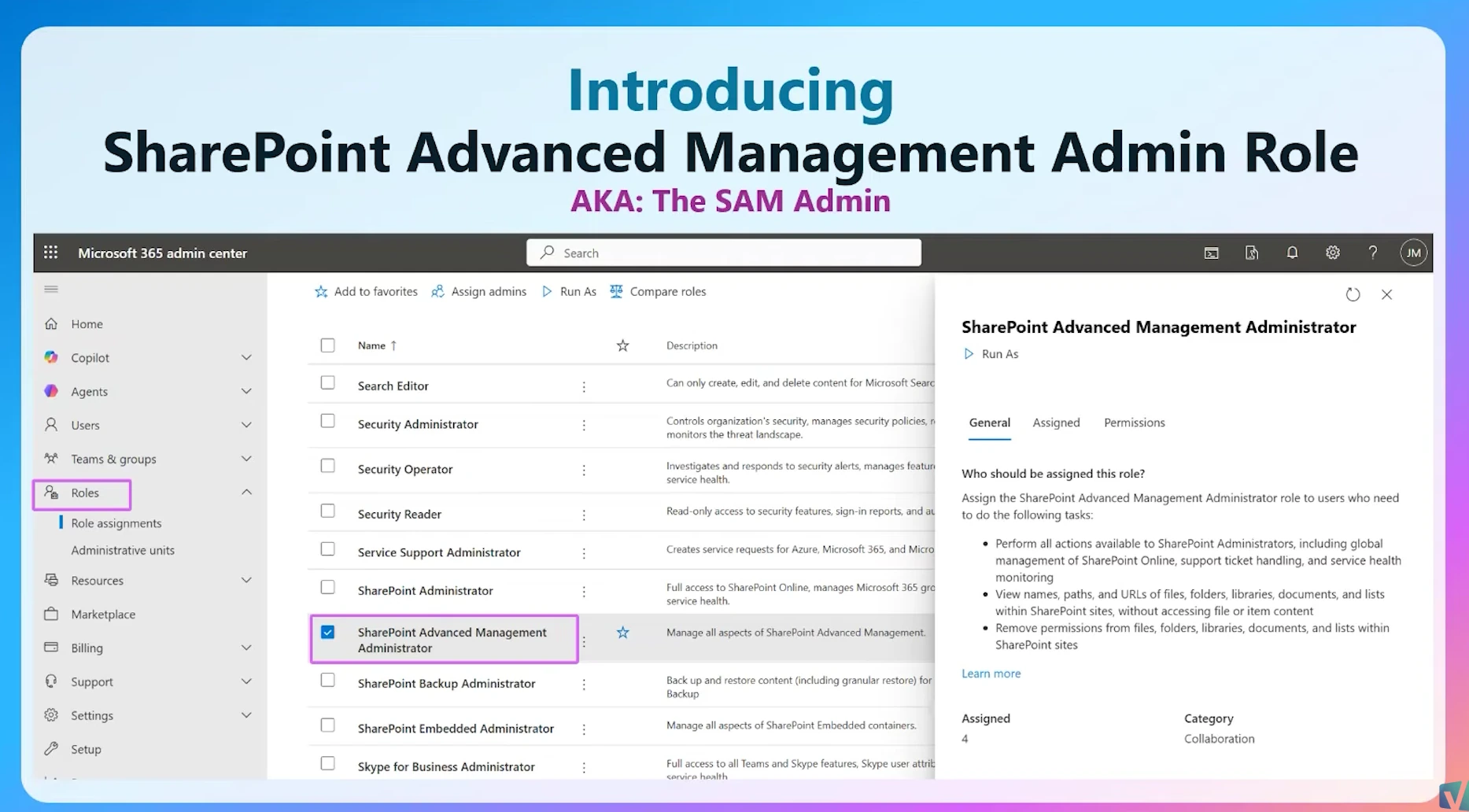
Task: Expand the Billing navigation section
Action: click(246, 648)
